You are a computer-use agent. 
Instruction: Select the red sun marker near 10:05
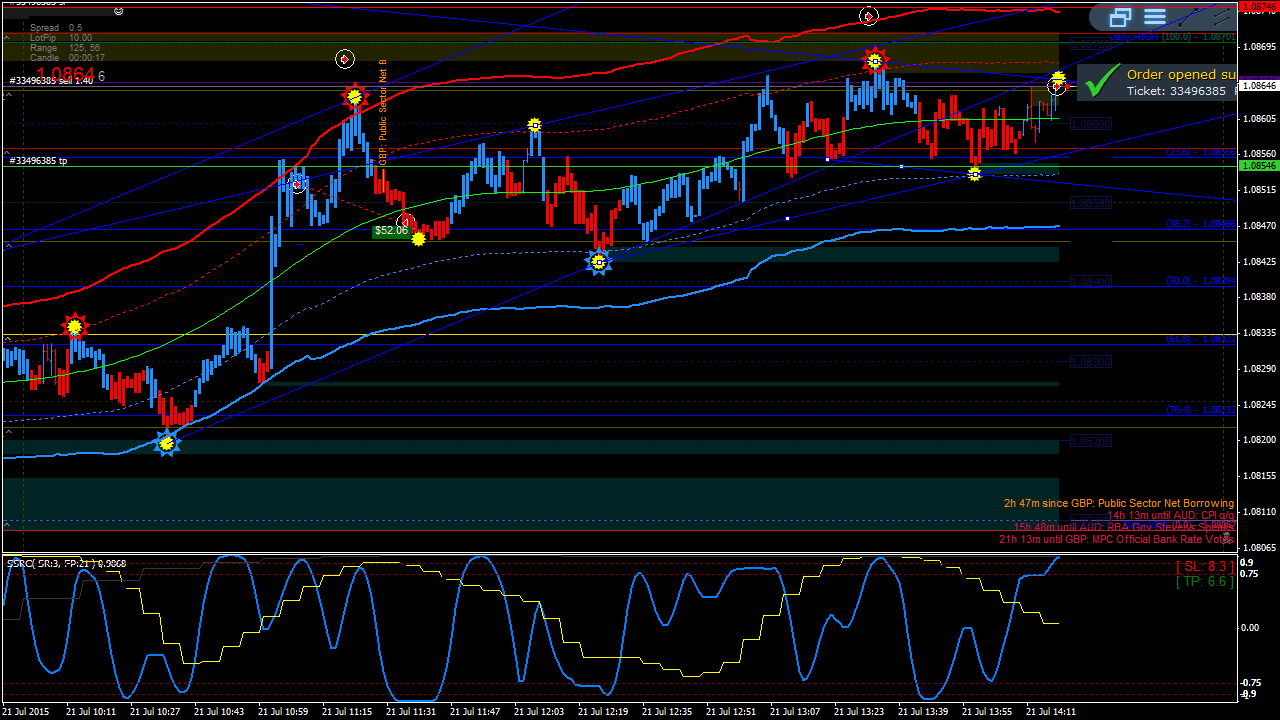[73, 326]
